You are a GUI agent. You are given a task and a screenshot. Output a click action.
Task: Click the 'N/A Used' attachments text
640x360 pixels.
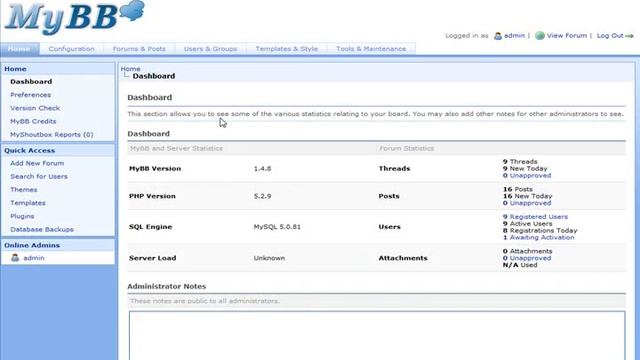[520, 265]
